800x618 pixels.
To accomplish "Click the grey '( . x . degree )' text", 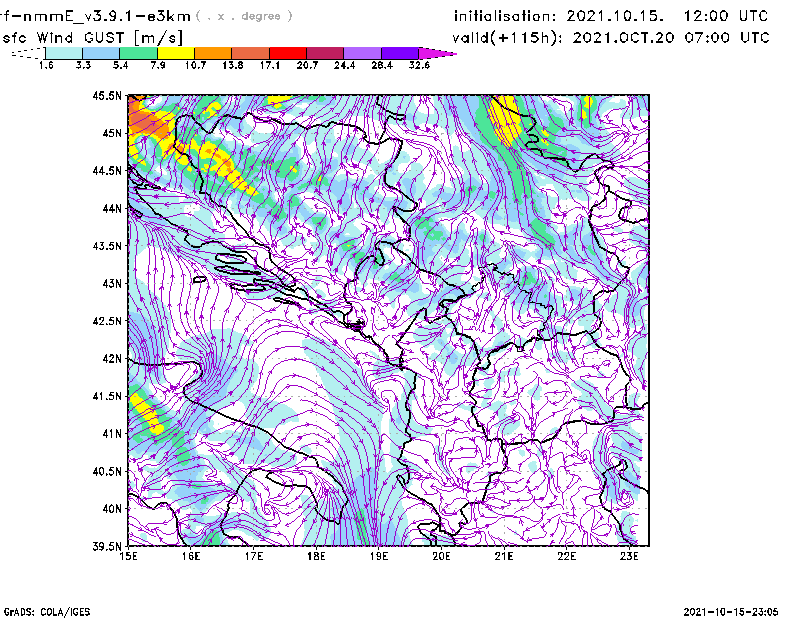I will point(245,16).
